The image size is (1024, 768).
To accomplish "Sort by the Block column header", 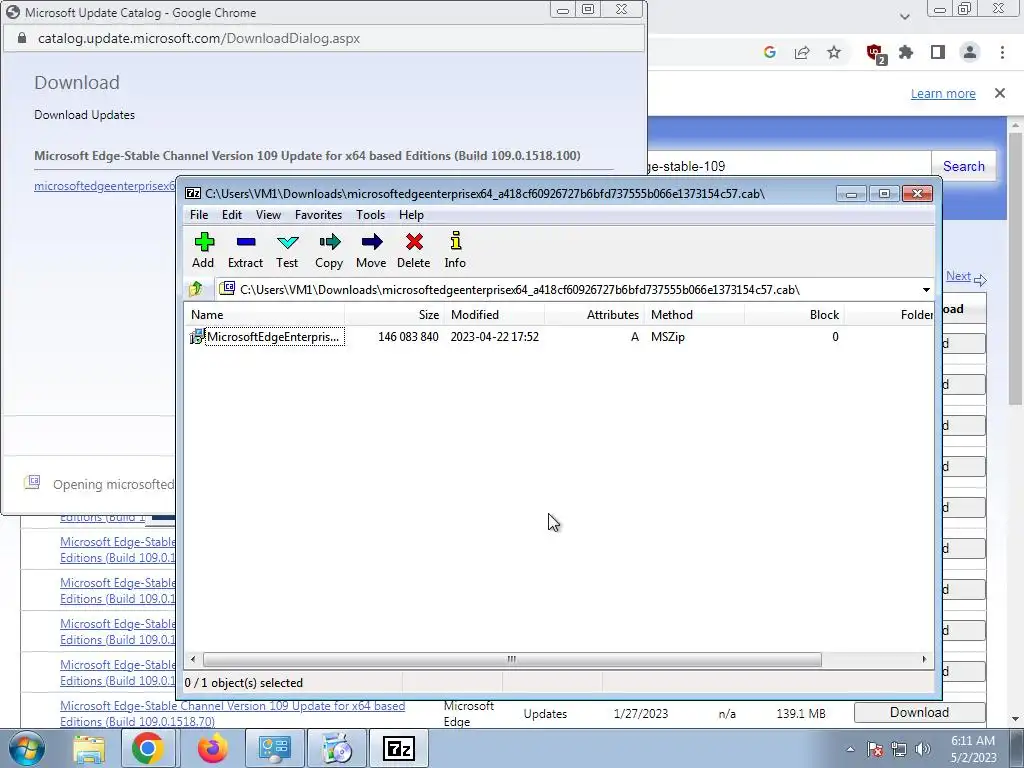I will 794,315.
